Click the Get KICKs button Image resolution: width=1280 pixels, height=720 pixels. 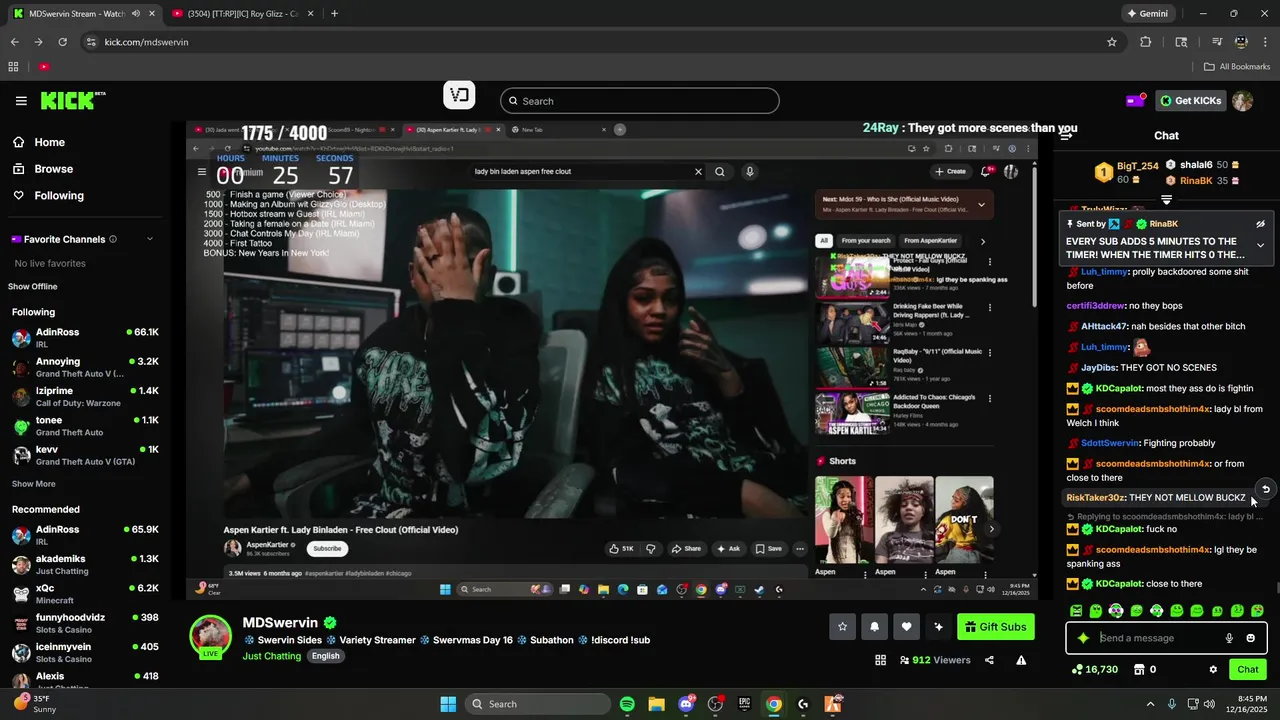1190,100
